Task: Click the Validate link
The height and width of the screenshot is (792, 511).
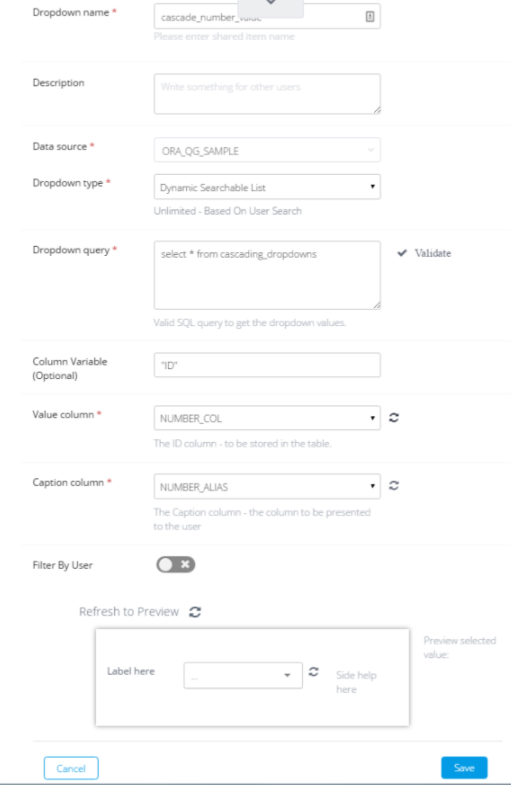Action: 433,253
